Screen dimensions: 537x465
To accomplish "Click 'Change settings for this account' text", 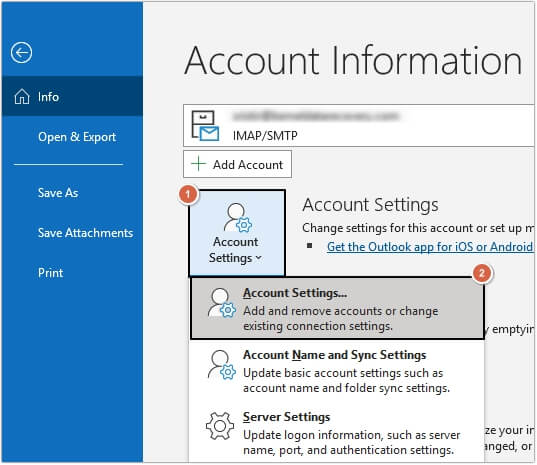I will tap(417, 228).
